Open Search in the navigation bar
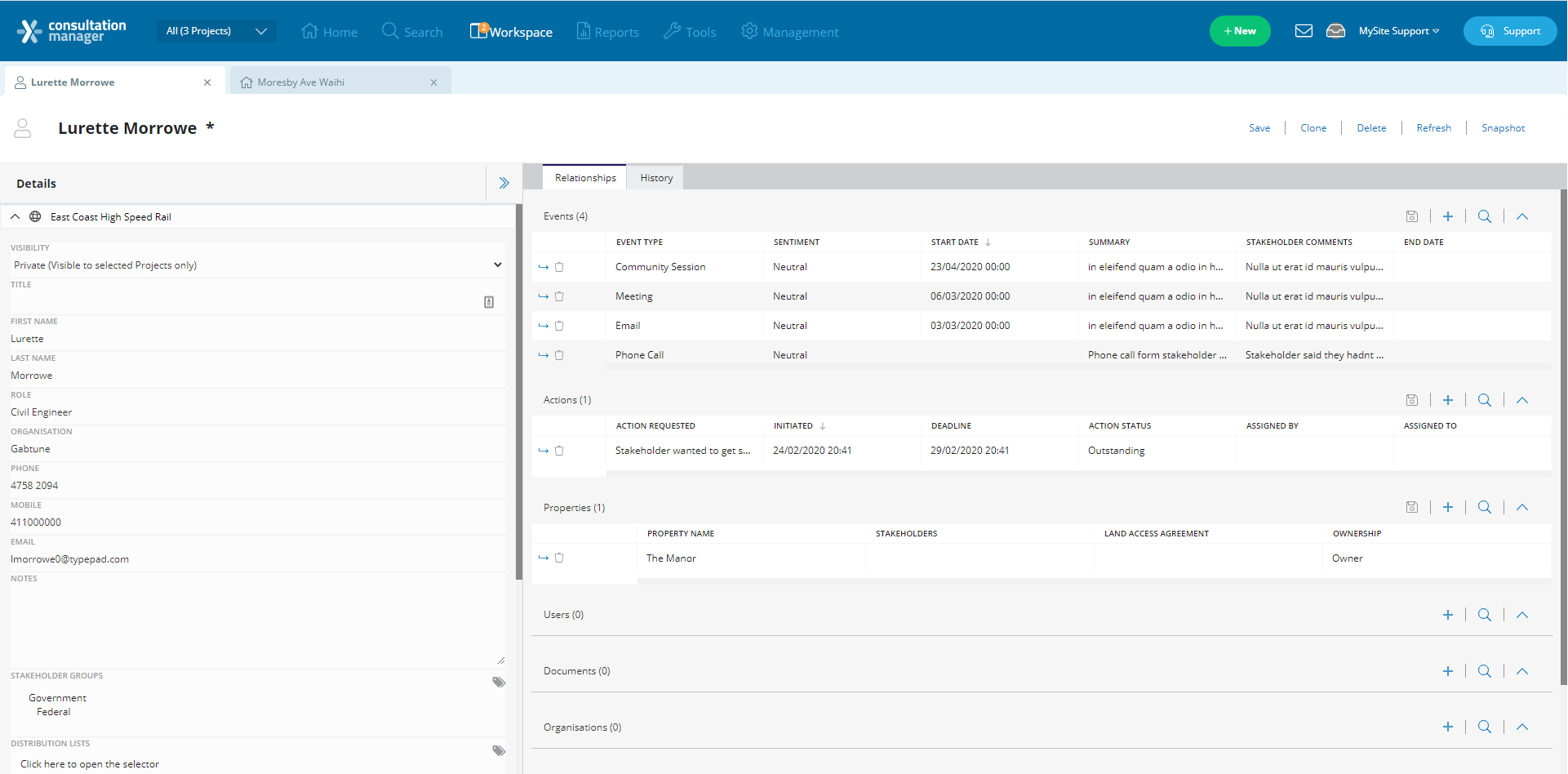 tap(412, 32)
